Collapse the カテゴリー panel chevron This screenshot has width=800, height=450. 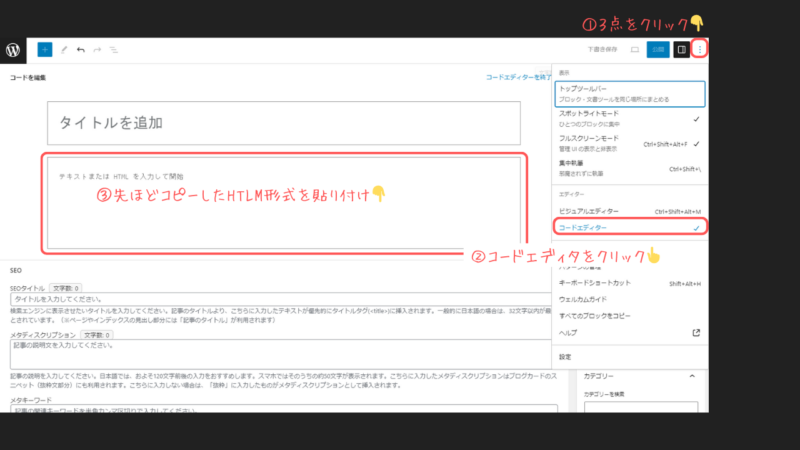tap(692, 376)
